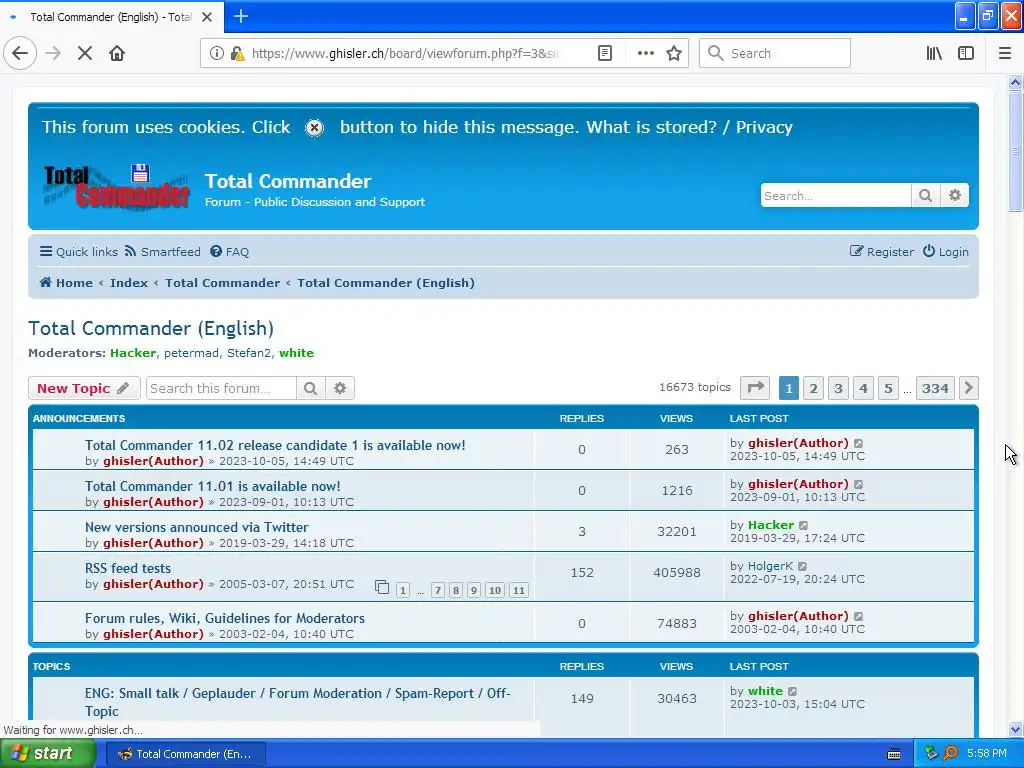The height and width of the screenshot is (768, 1024).
Task: Go to Home breadcrumb
Action: point(66,283)
